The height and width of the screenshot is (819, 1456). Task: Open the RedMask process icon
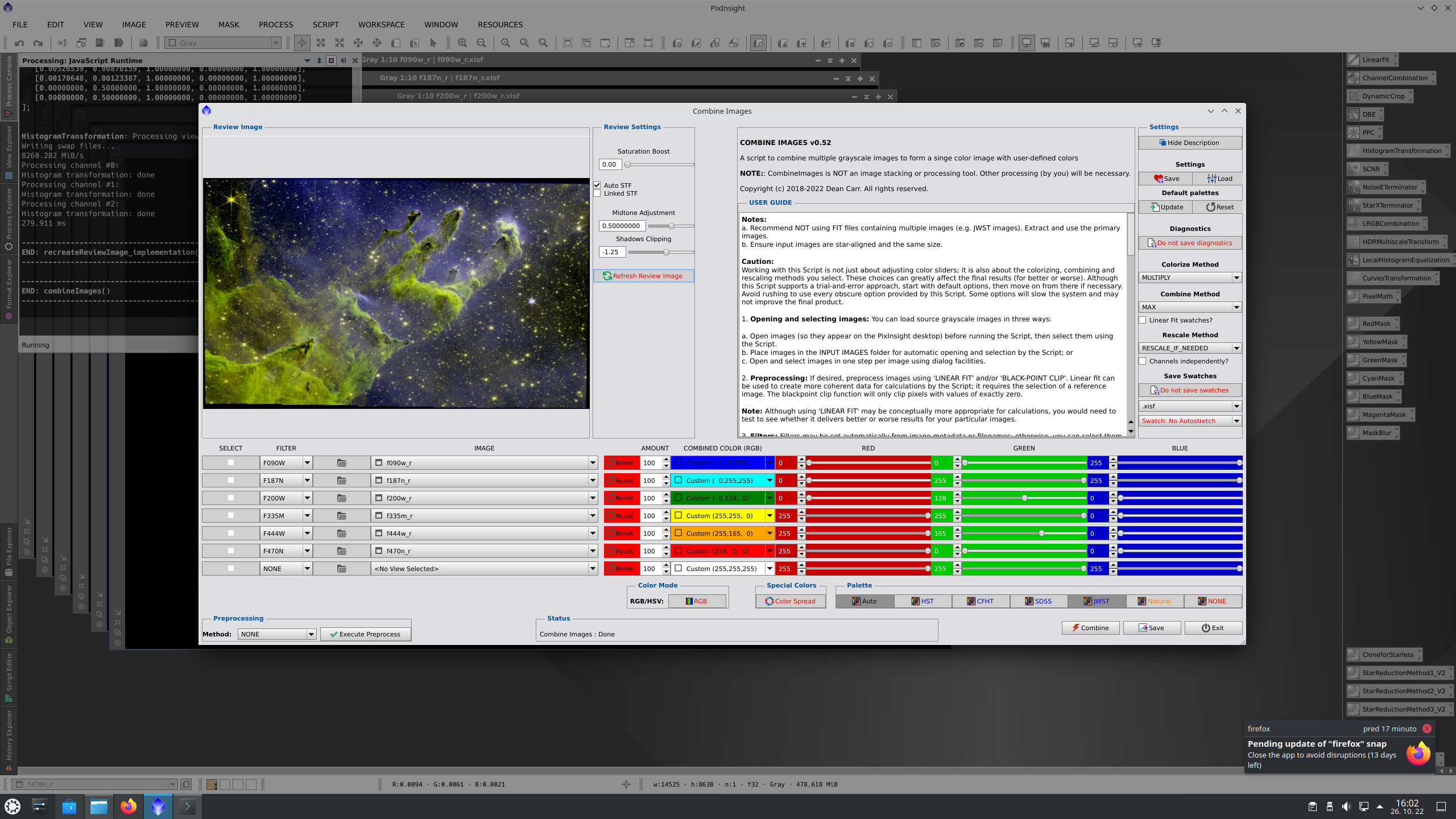click(1372, 324)
